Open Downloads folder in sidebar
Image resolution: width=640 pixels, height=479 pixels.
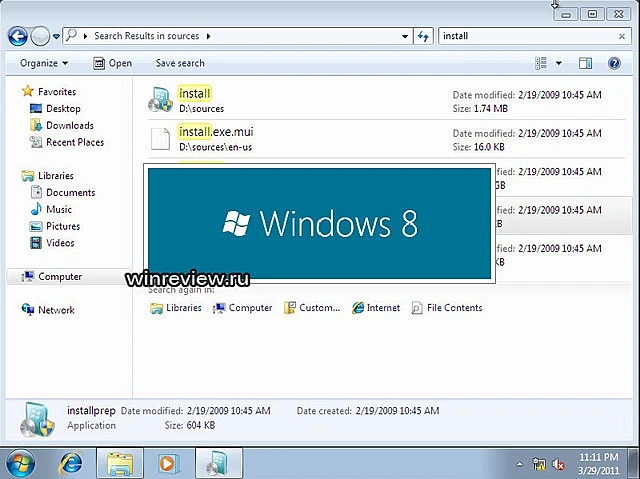click(x=69, y=125)
